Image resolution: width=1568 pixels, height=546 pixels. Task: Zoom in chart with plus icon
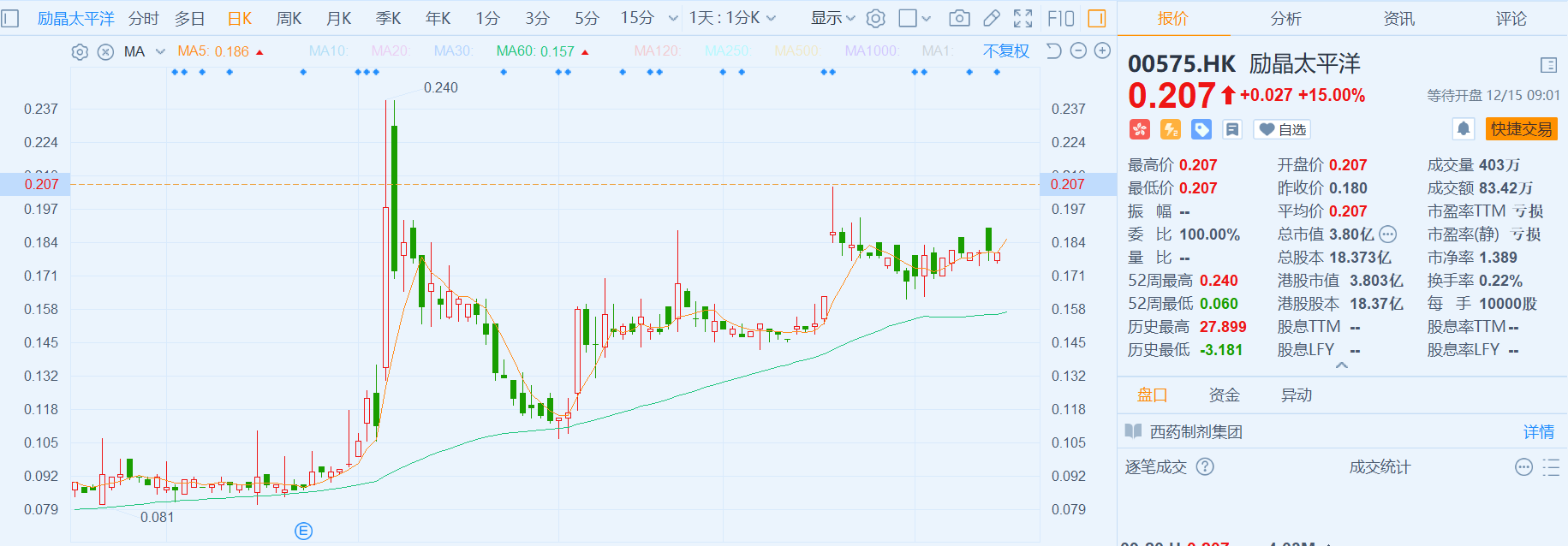click(1103, 51)
